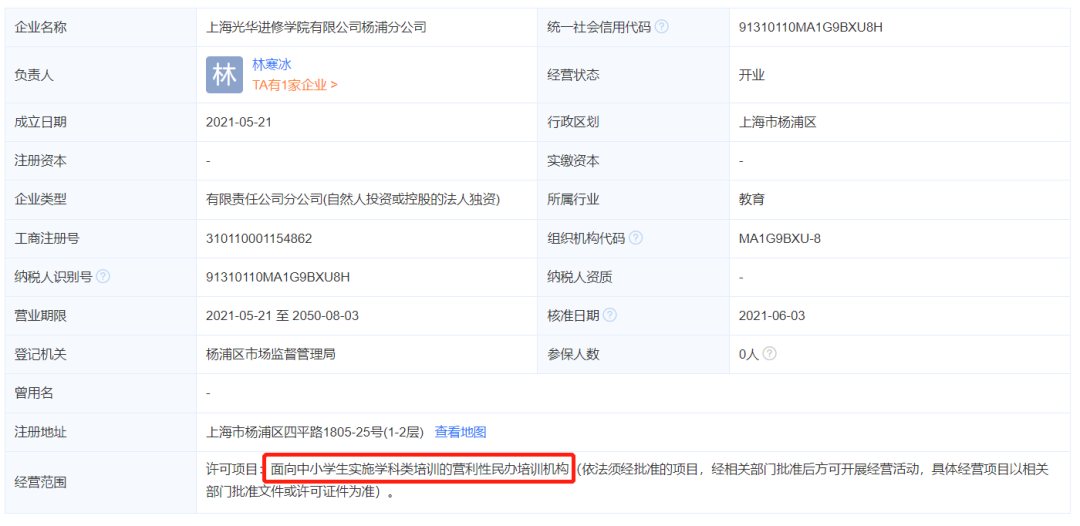
Task: Click 负责人 label cell
Action: [101, 75]
